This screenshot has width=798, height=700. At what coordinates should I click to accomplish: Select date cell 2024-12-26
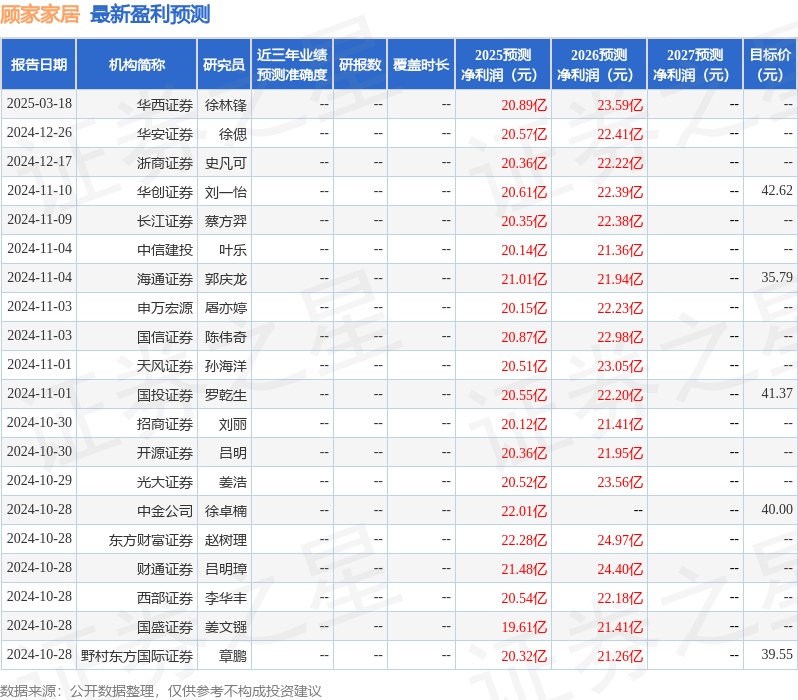39,132
